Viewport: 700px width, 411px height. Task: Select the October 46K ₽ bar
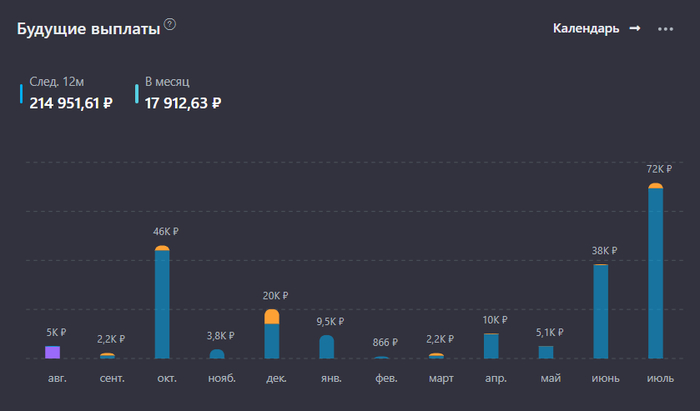pyautogui.click(x=162, y=305)
